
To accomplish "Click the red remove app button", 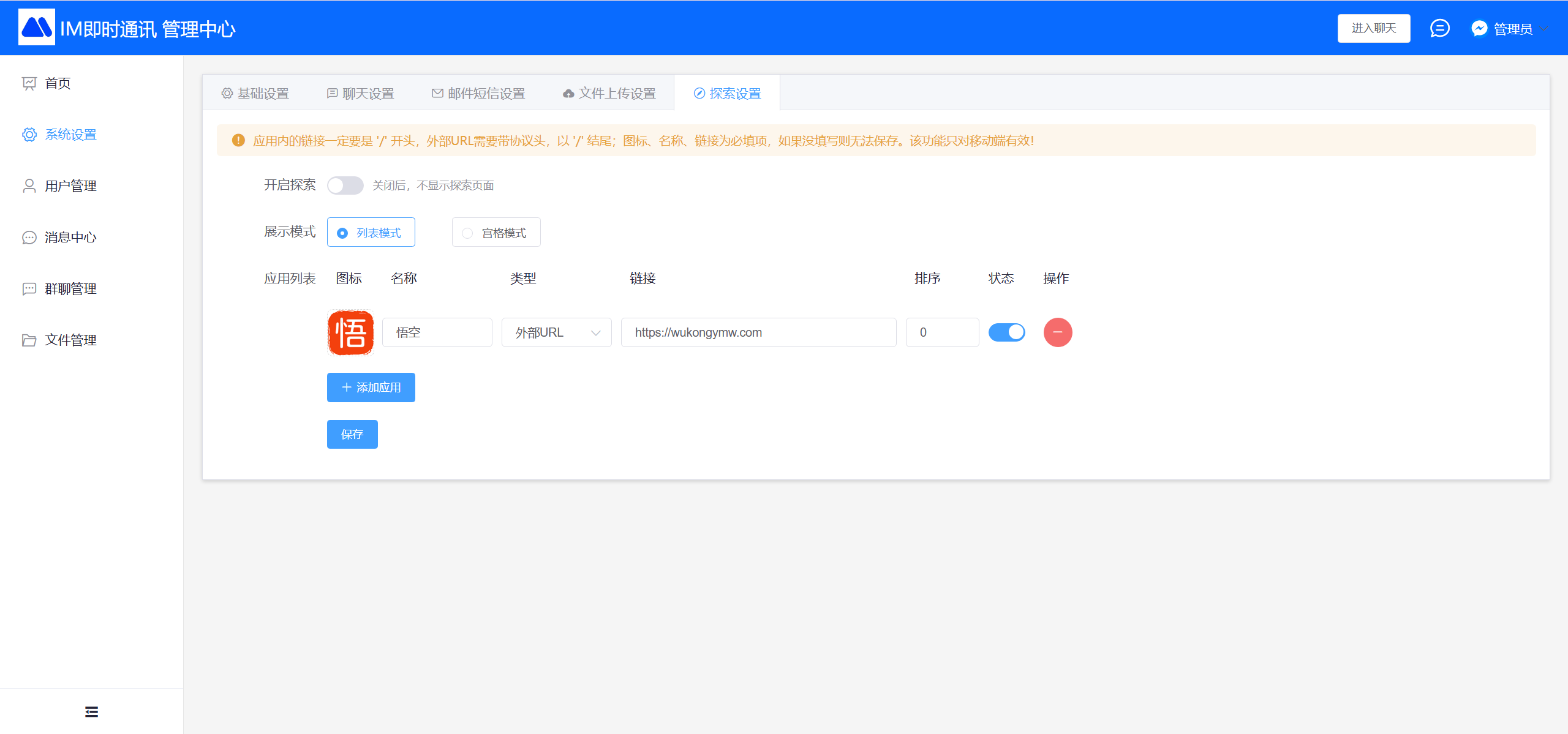I will tap(1057, 332).
